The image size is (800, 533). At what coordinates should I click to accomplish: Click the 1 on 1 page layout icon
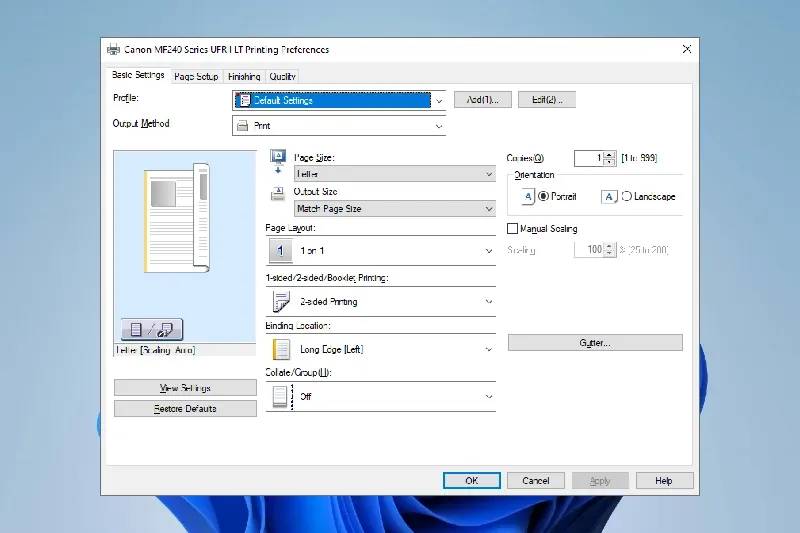(280, 250)
